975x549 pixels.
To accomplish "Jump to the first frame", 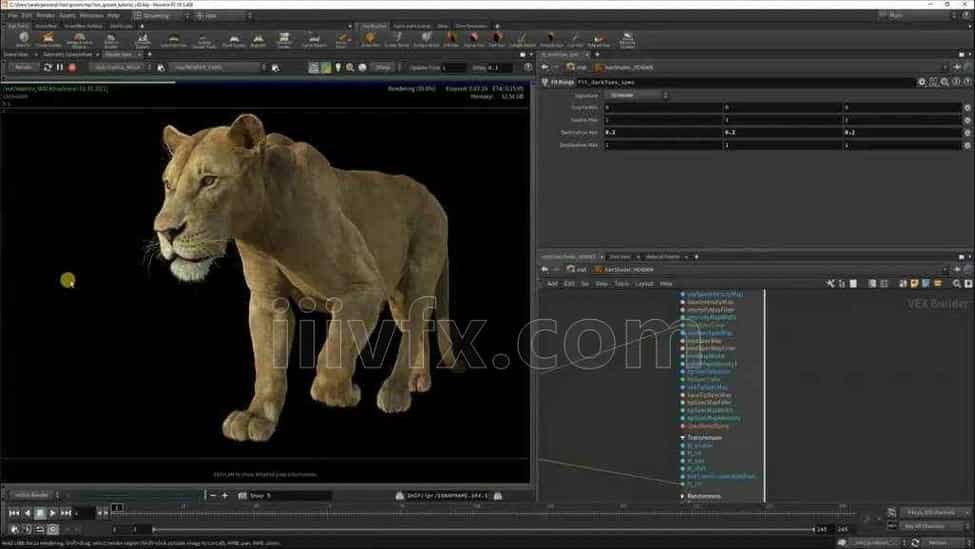I will pos(14,513).
